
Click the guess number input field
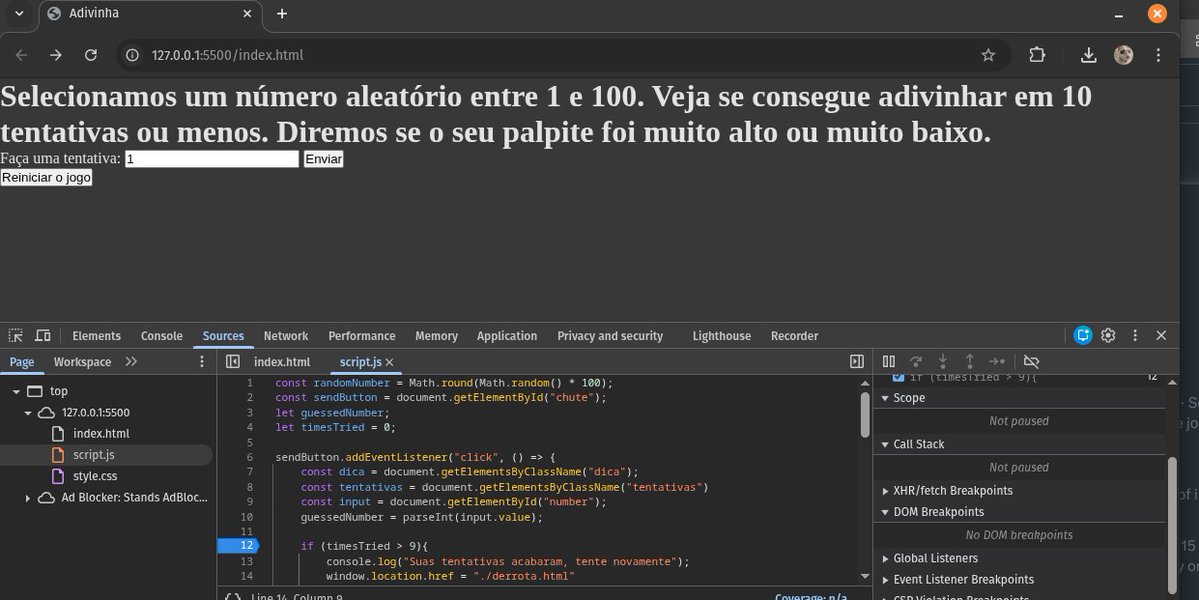coord(210,158)
